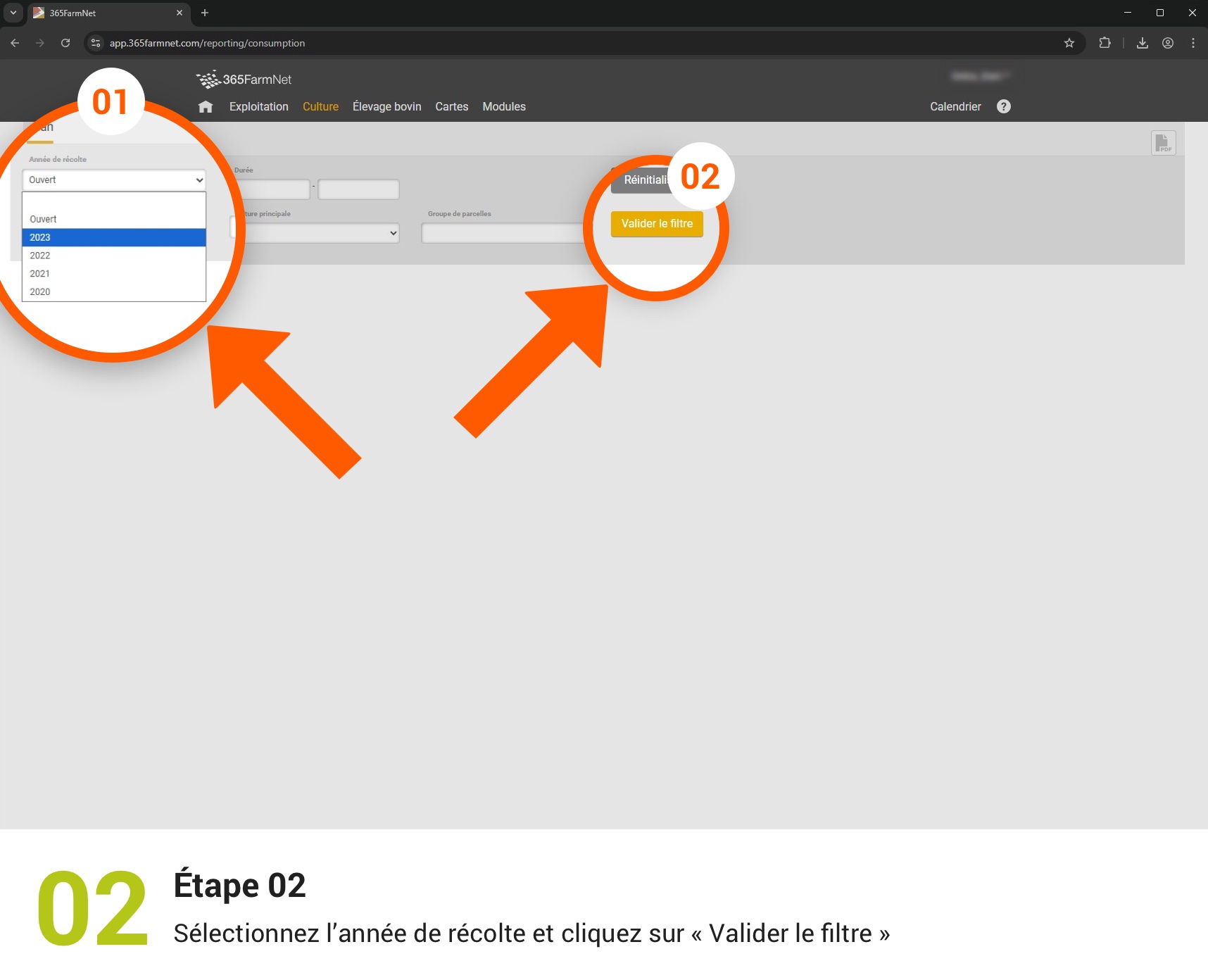Open Chrome three-dot menu
The image size is (1208, 980).
(1193, 43)
